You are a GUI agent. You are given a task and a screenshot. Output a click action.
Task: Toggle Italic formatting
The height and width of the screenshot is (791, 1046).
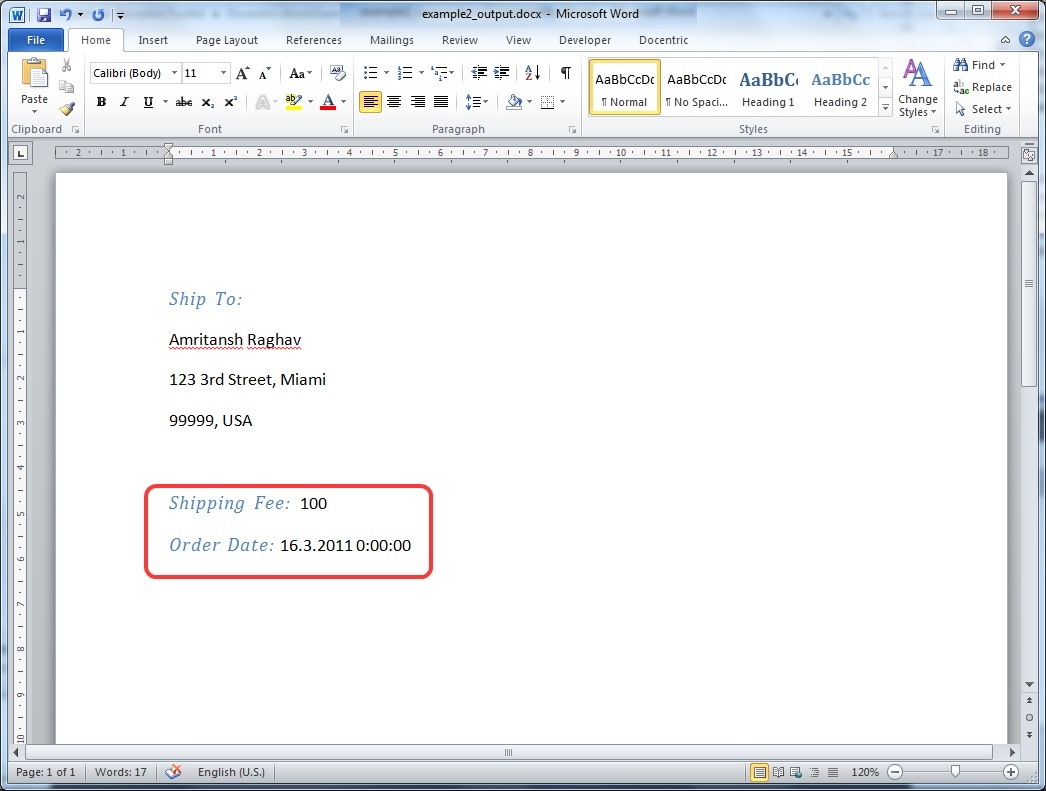(125, 102)
